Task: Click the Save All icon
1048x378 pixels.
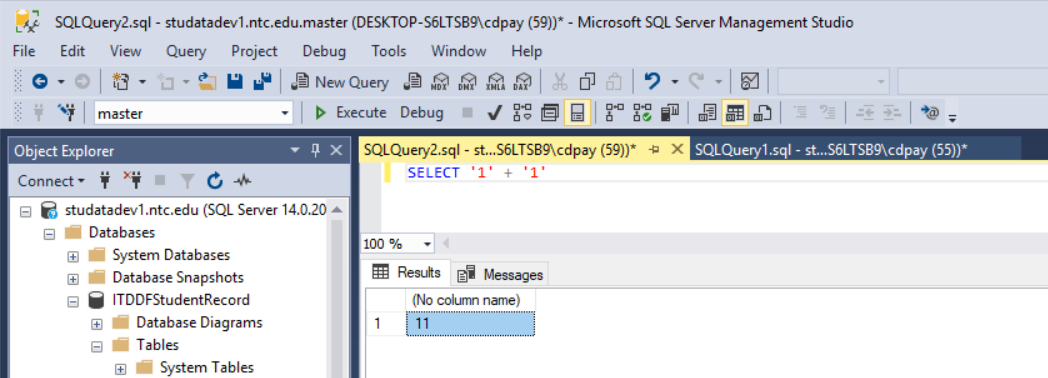Action: pos(261,82)
